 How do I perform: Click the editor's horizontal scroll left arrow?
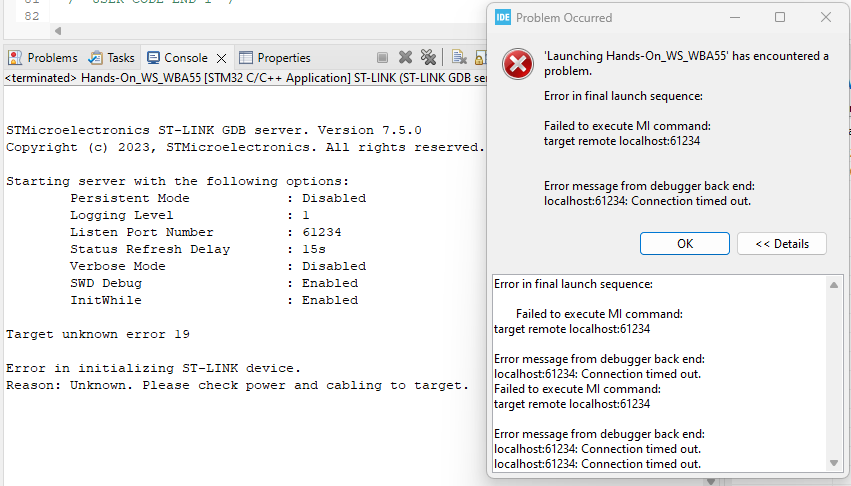(x=56, y=31)
